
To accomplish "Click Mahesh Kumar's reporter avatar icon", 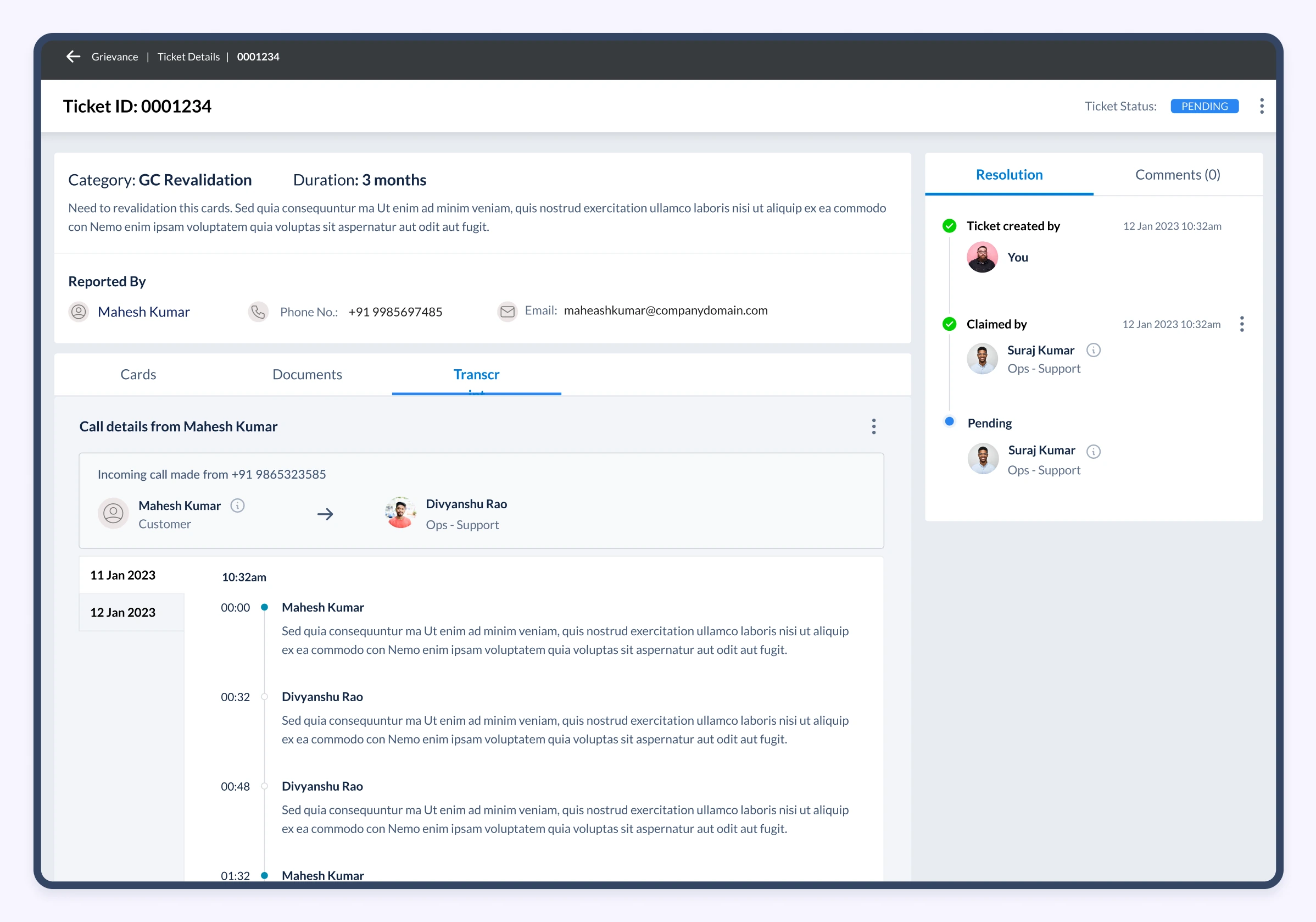I will click(x=79, y=312).
